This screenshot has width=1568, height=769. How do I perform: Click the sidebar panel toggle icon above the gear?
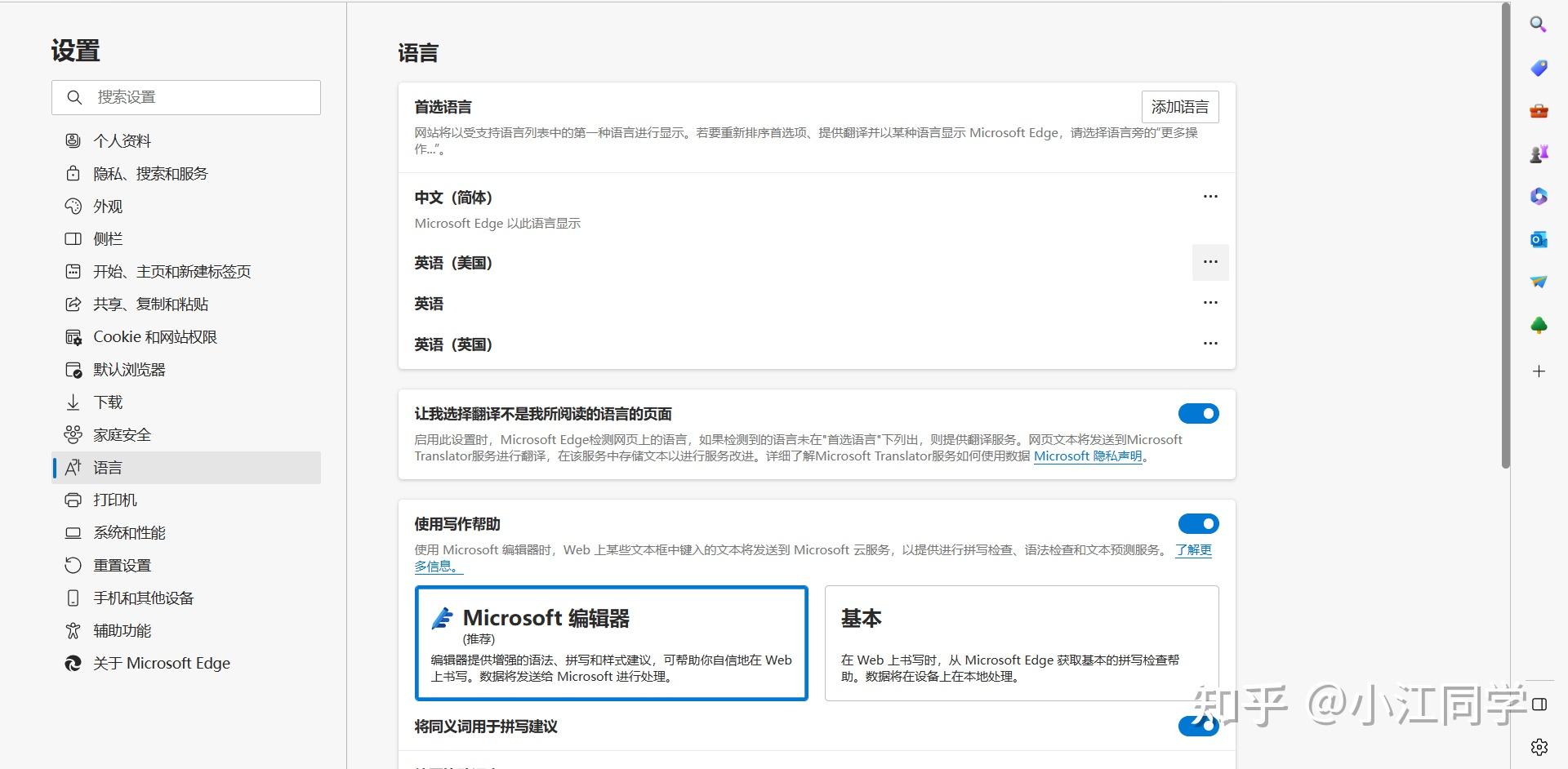1539,705
